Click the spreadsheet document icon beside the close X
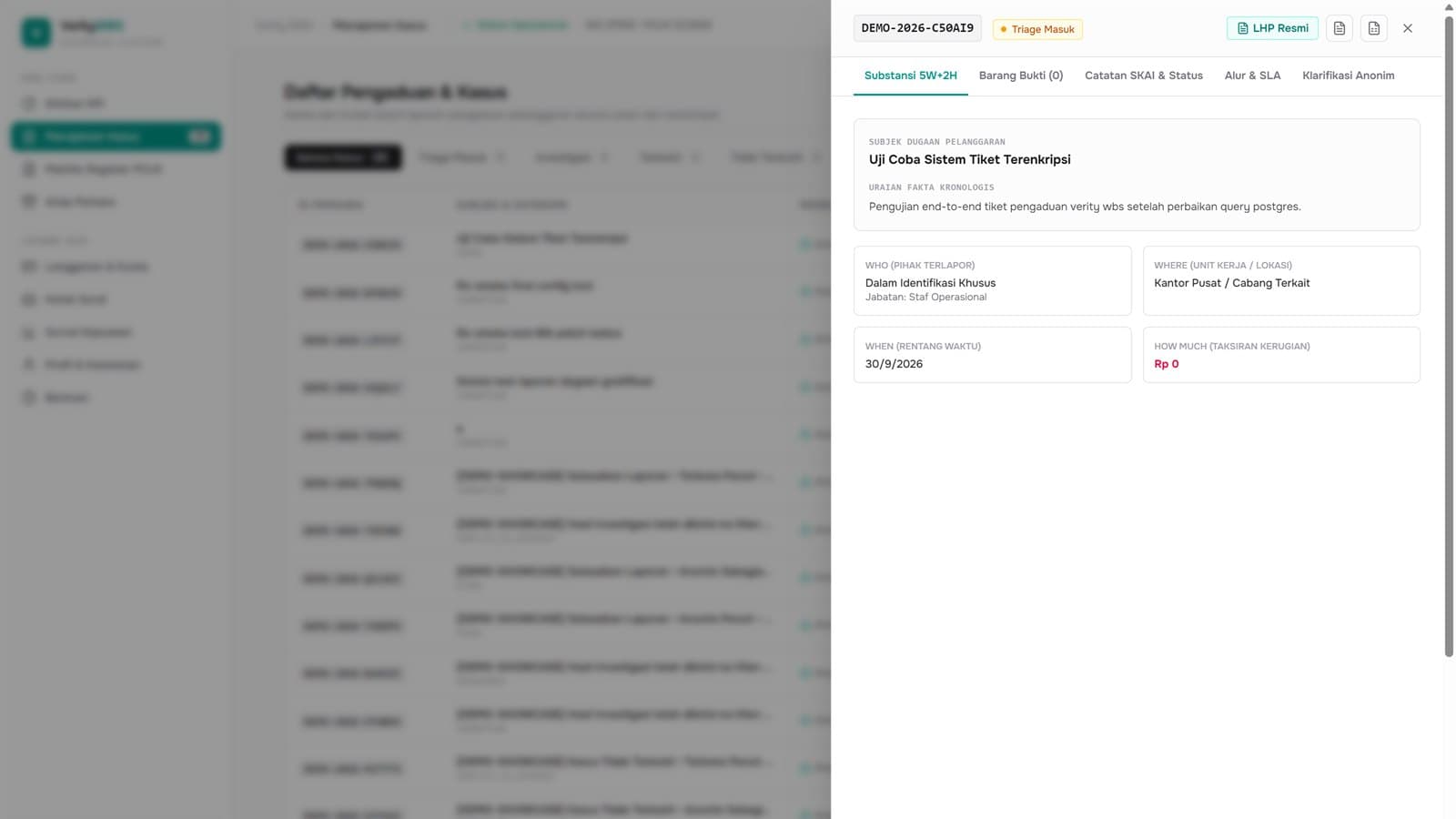The image size is (1456, 819). (x=1374, y=28)
